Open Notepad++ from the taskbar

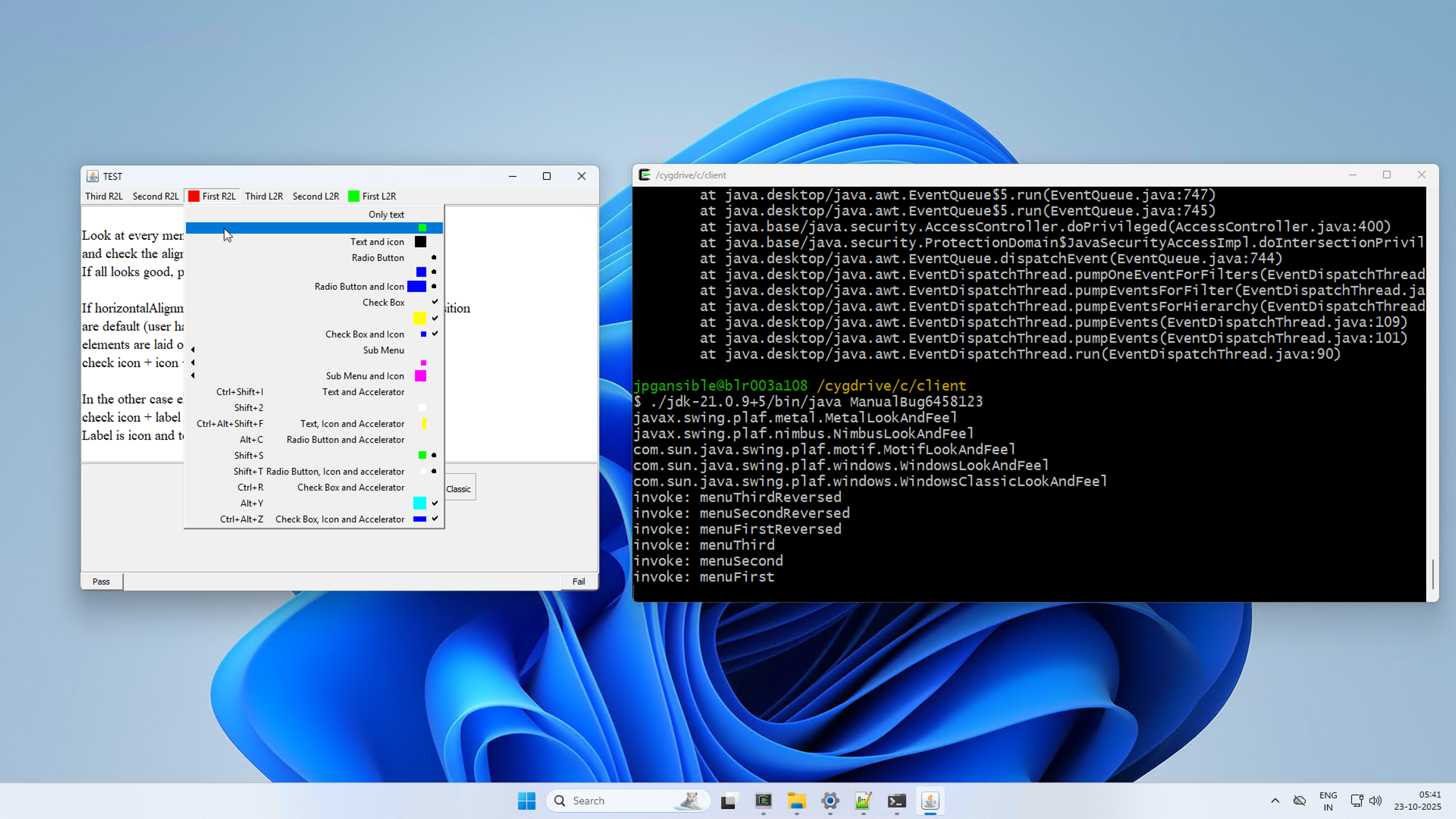863,800
